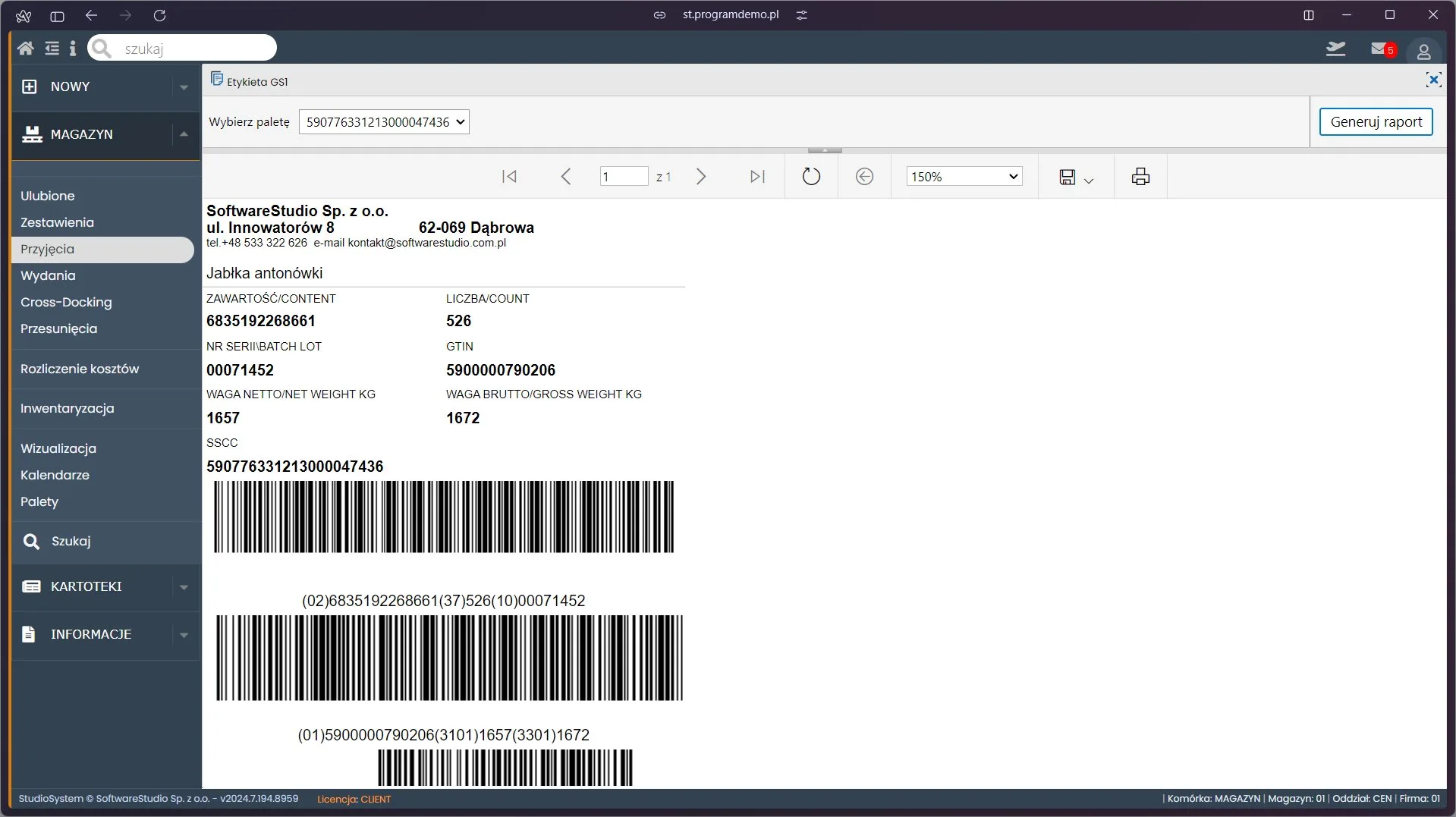Toggle the browser sidebar panel icon
The height and width of the screenshot is (817, 1456).
[x=57, y=15]
